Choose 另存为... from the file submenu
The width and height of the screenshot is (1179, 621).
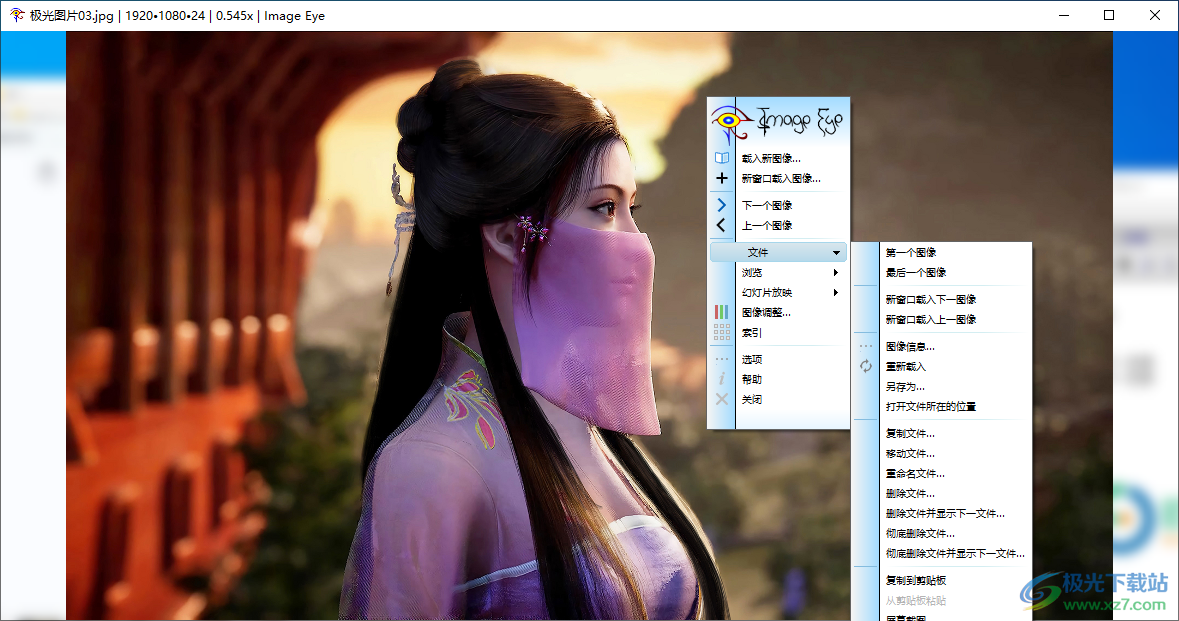[905, 386]
